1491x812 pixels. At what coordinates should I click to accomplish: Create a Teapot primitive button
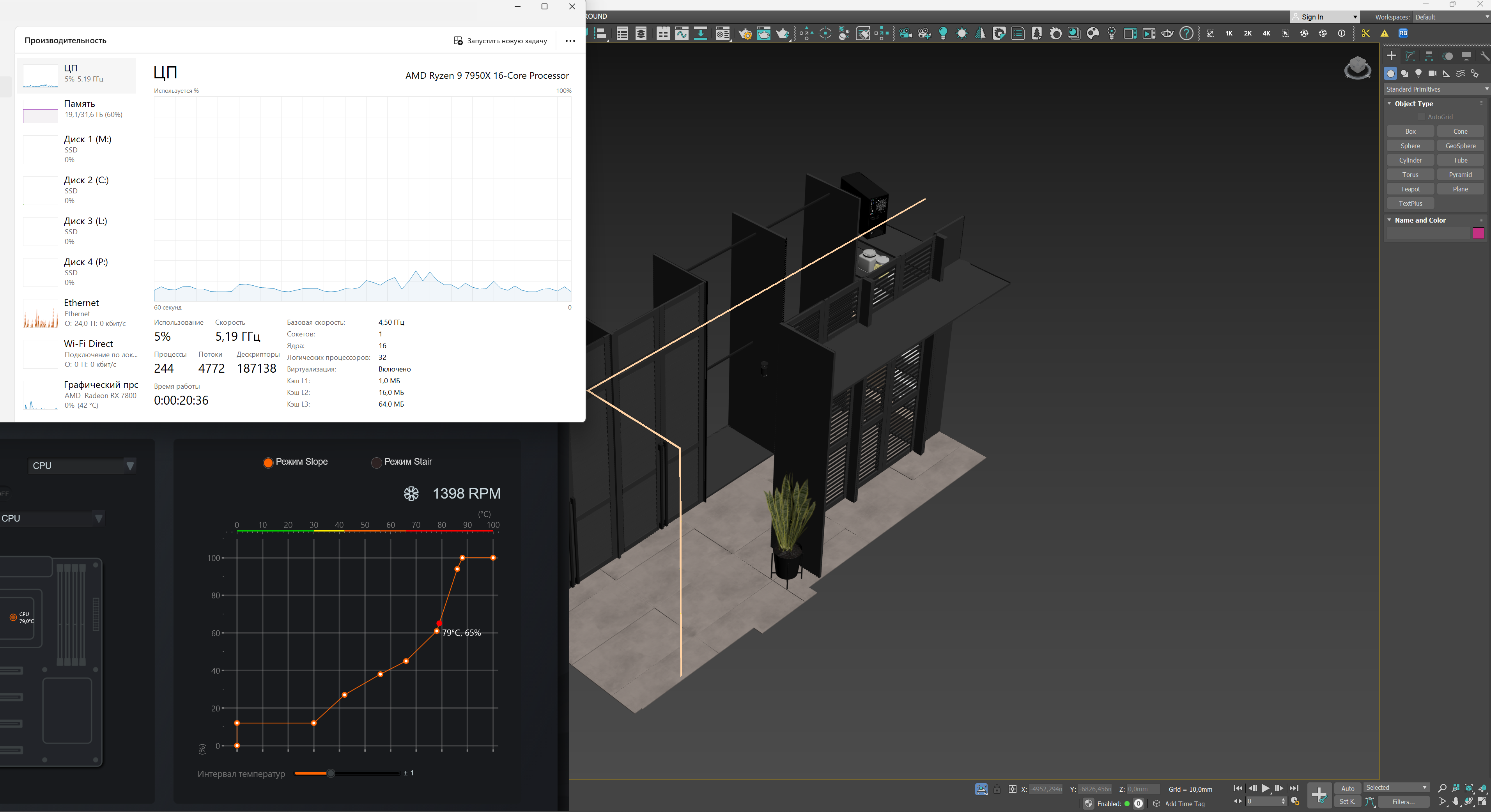(x=1410, y=189)
